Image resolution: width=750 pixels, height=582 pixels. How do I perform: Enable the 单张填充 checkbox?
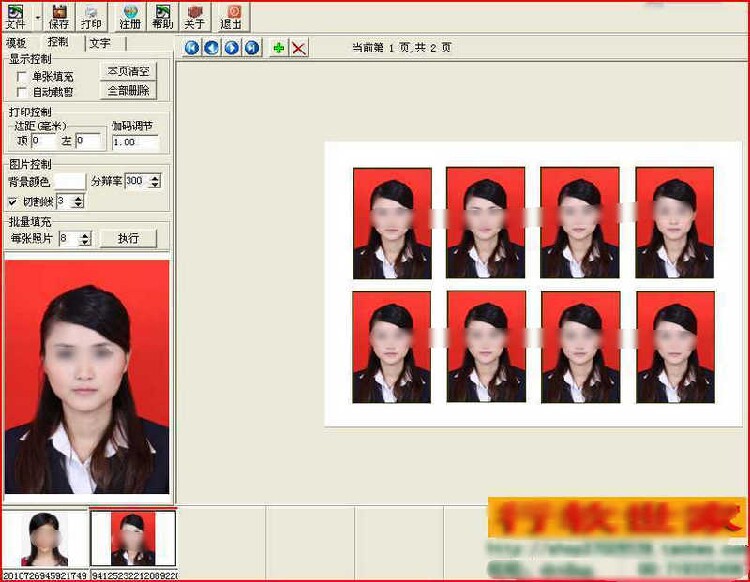(21, 76)
